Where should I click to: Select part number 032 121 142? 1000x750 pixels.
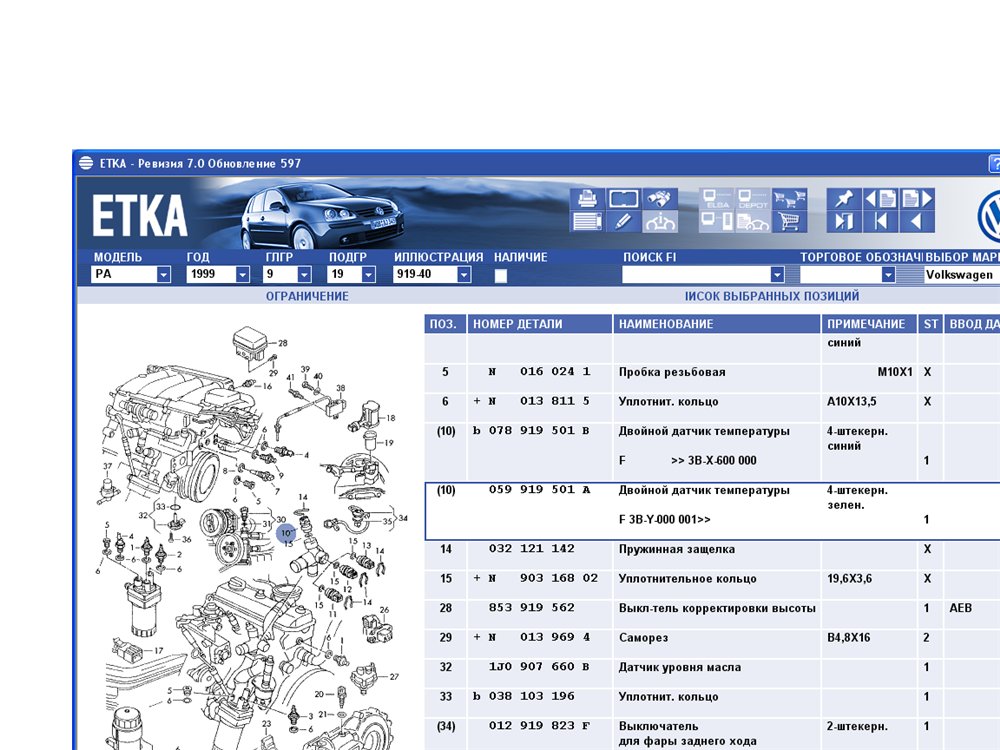pyautogui.click(x=532, y=548)
